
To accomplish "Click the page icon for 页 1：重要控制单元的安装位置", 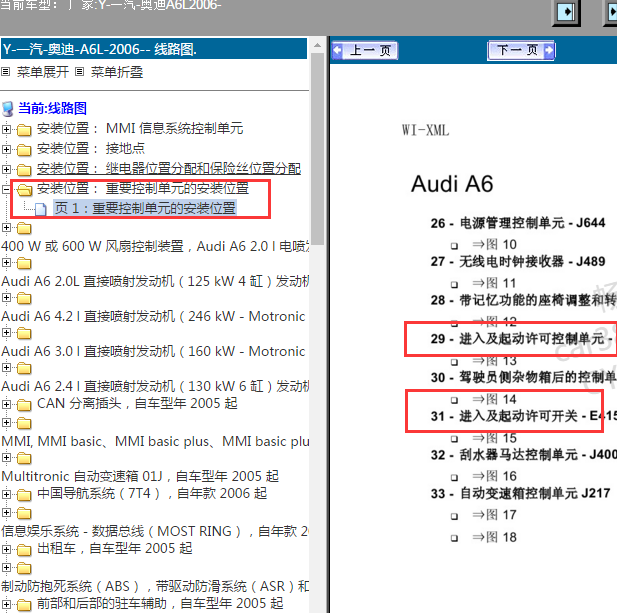I will pos(41,209).
